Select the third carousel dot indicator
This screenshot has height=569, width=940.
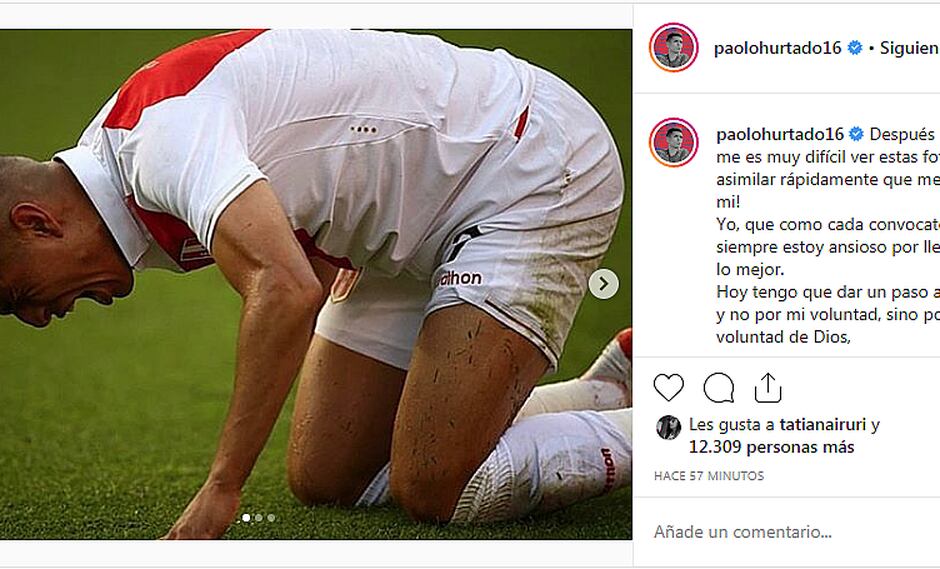[x=271, y=517]
